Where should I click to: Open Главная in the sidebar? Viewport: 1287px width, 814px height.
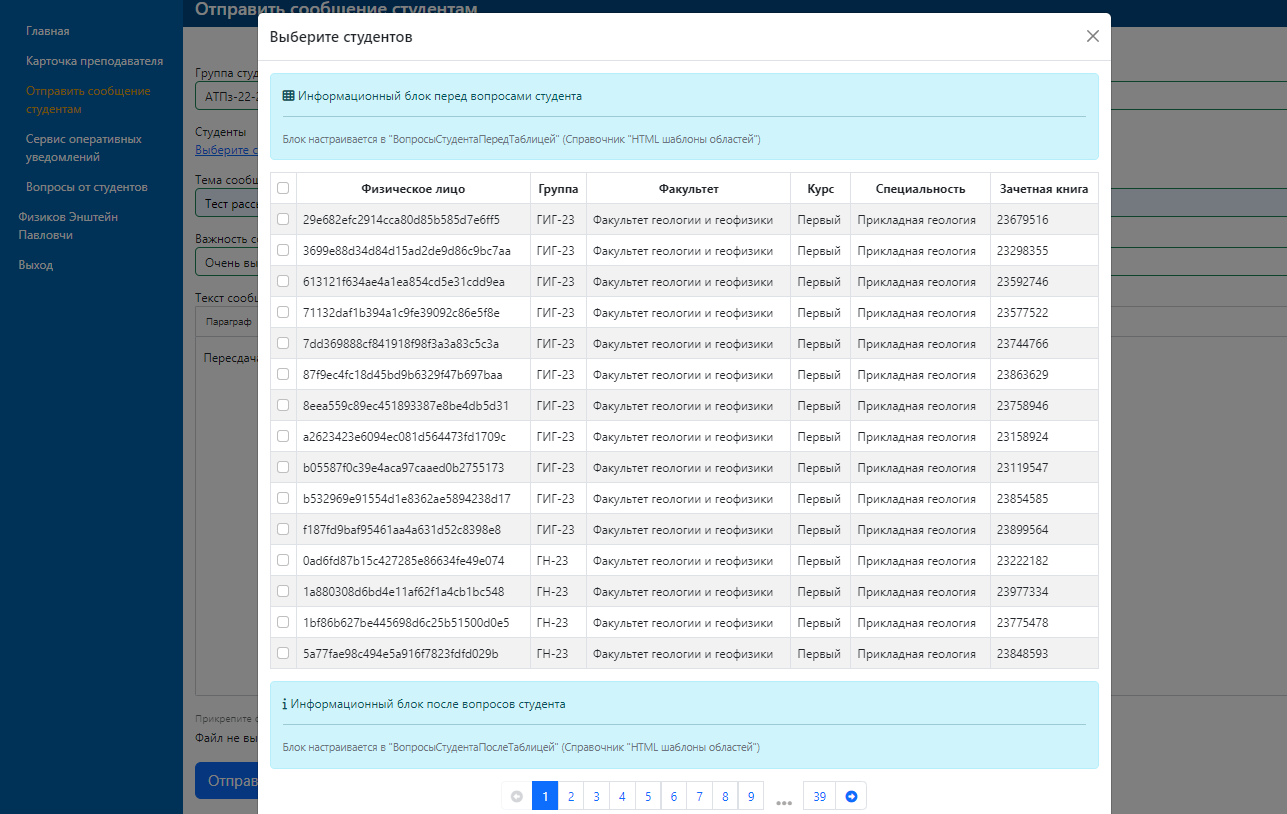point(48,31)
